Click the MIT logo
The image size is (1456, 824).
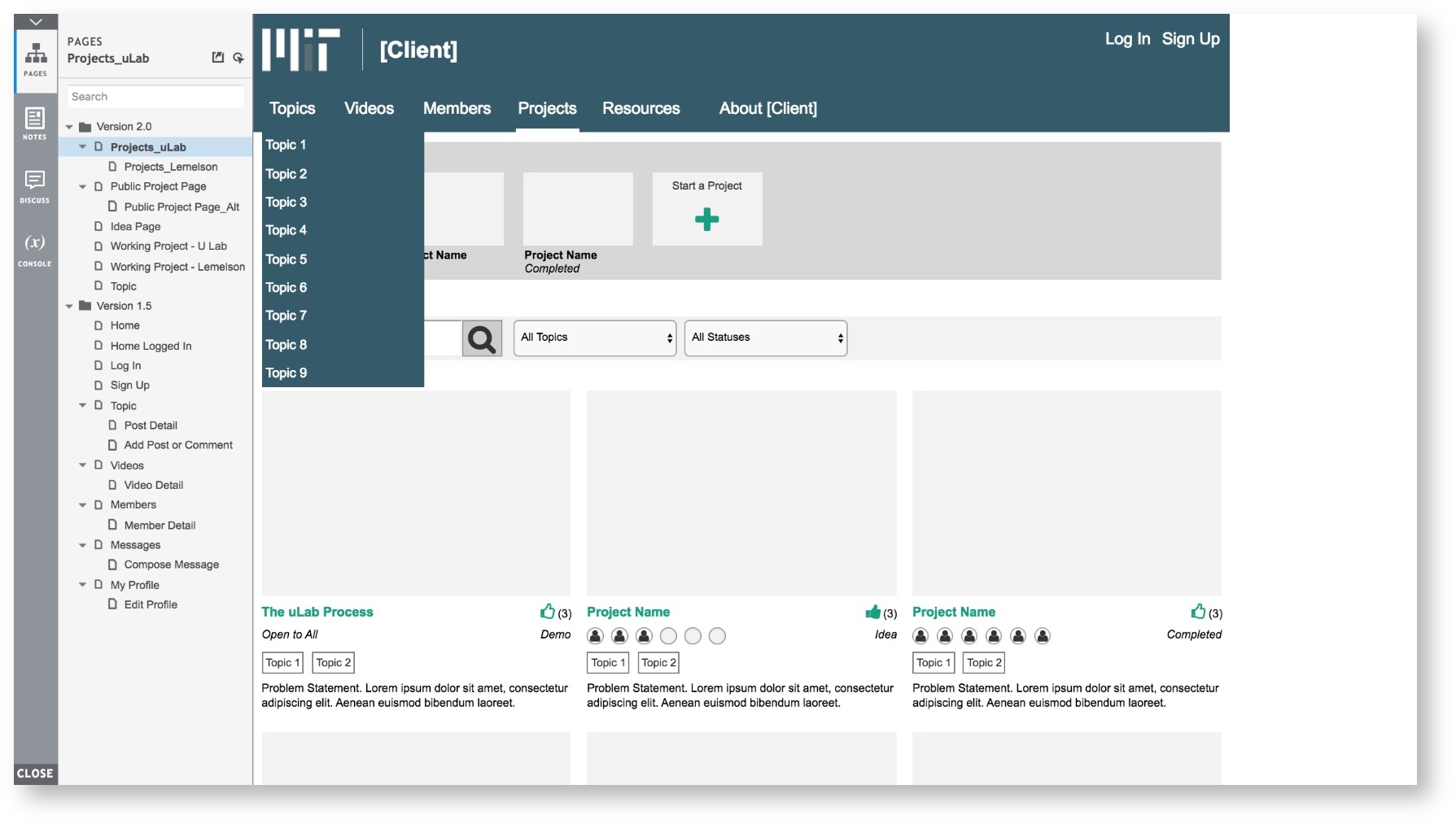pyautogui.click(x=300, y=50)
